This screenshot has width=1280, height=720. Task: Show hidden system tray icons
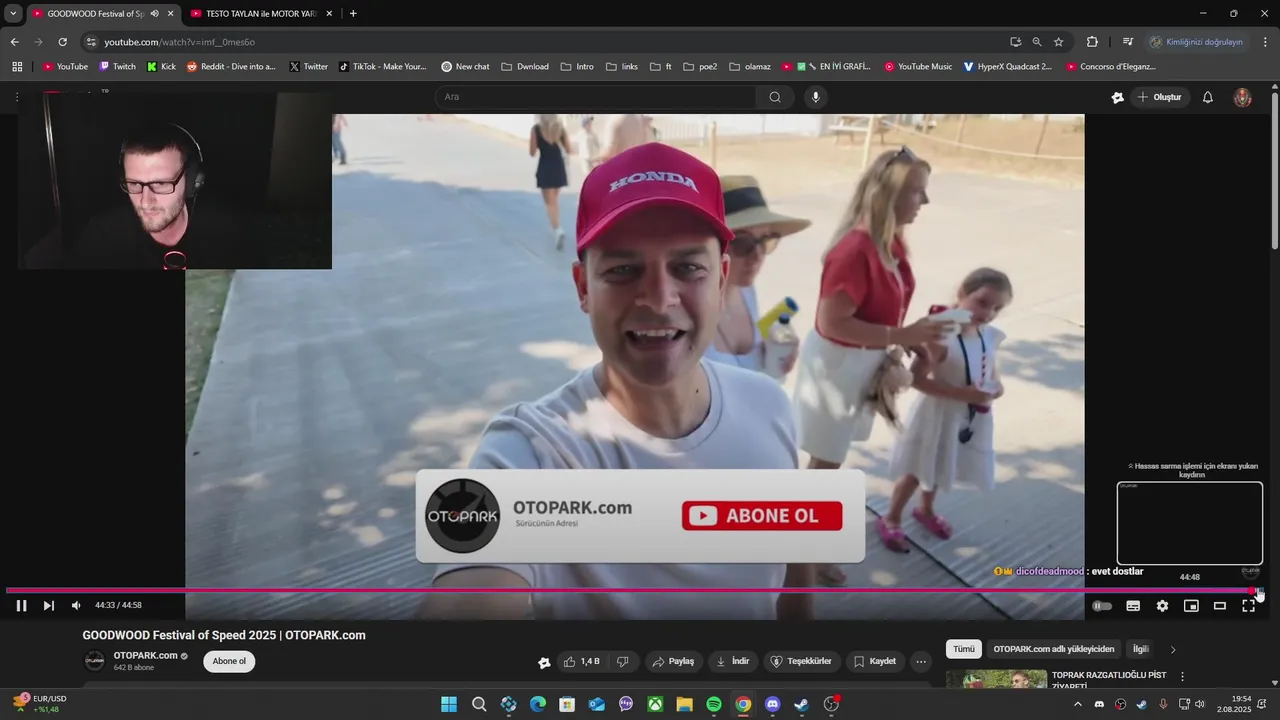click(x=1078, y=704)
